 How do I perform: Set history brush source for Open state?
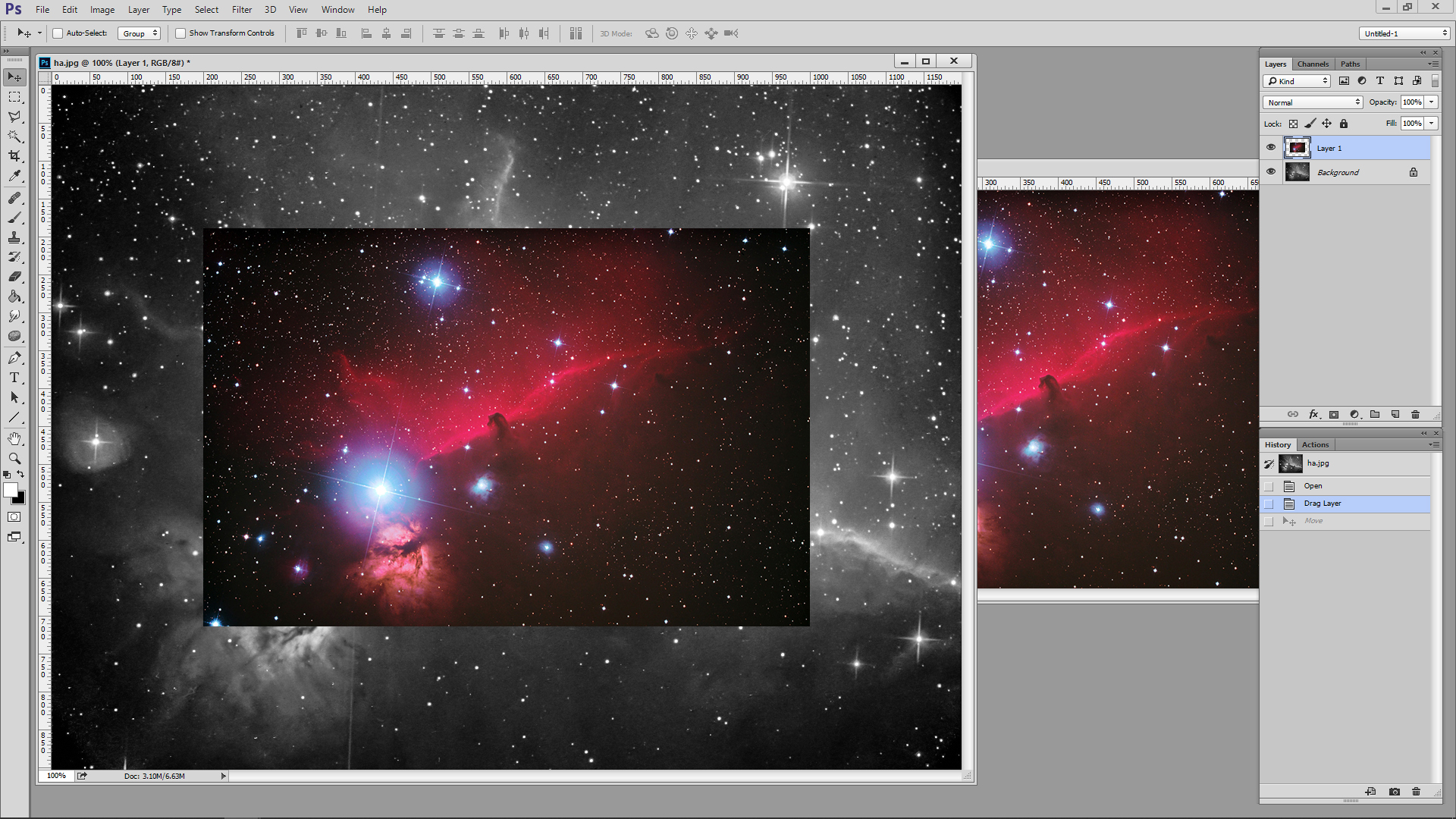(1269, 486)
